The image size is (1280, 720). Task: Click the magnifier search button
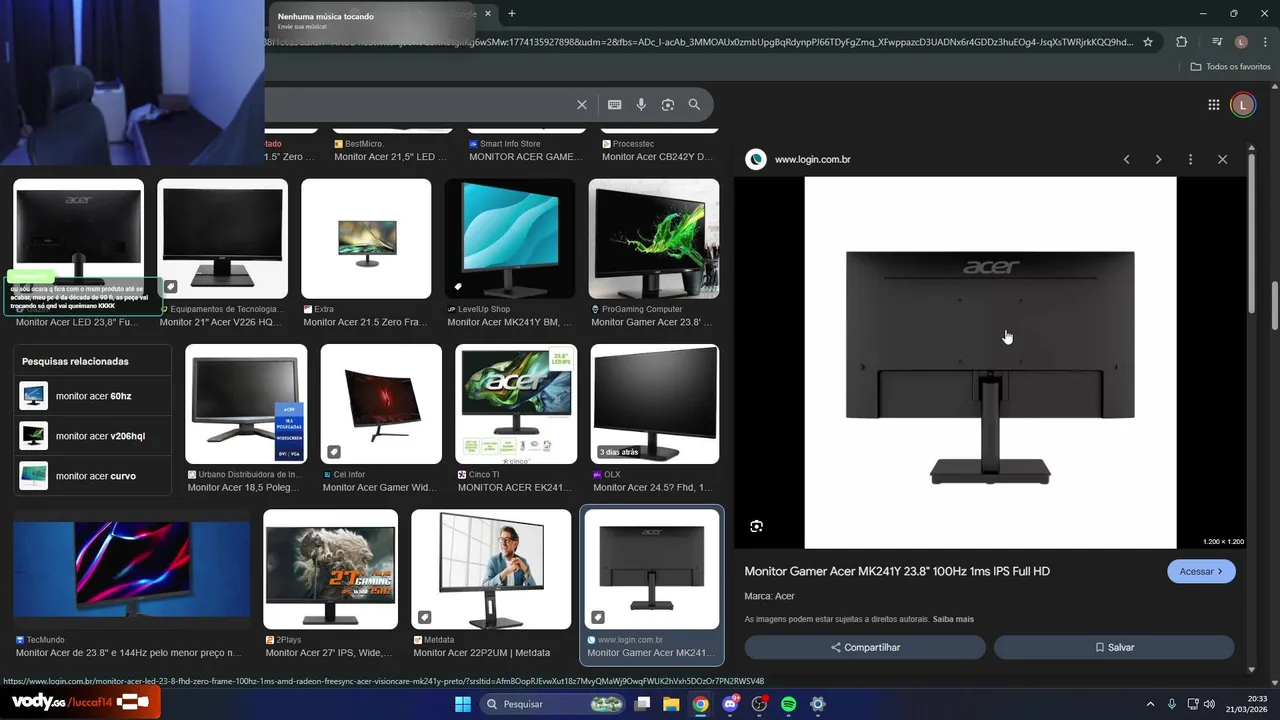point(694,105)
